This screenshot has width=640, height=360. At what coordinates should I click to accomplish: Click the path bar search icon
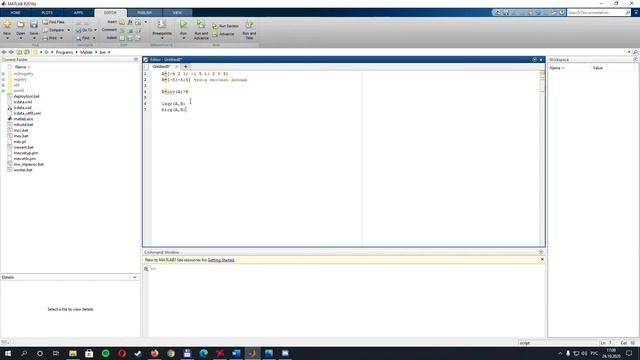[635, 52]
